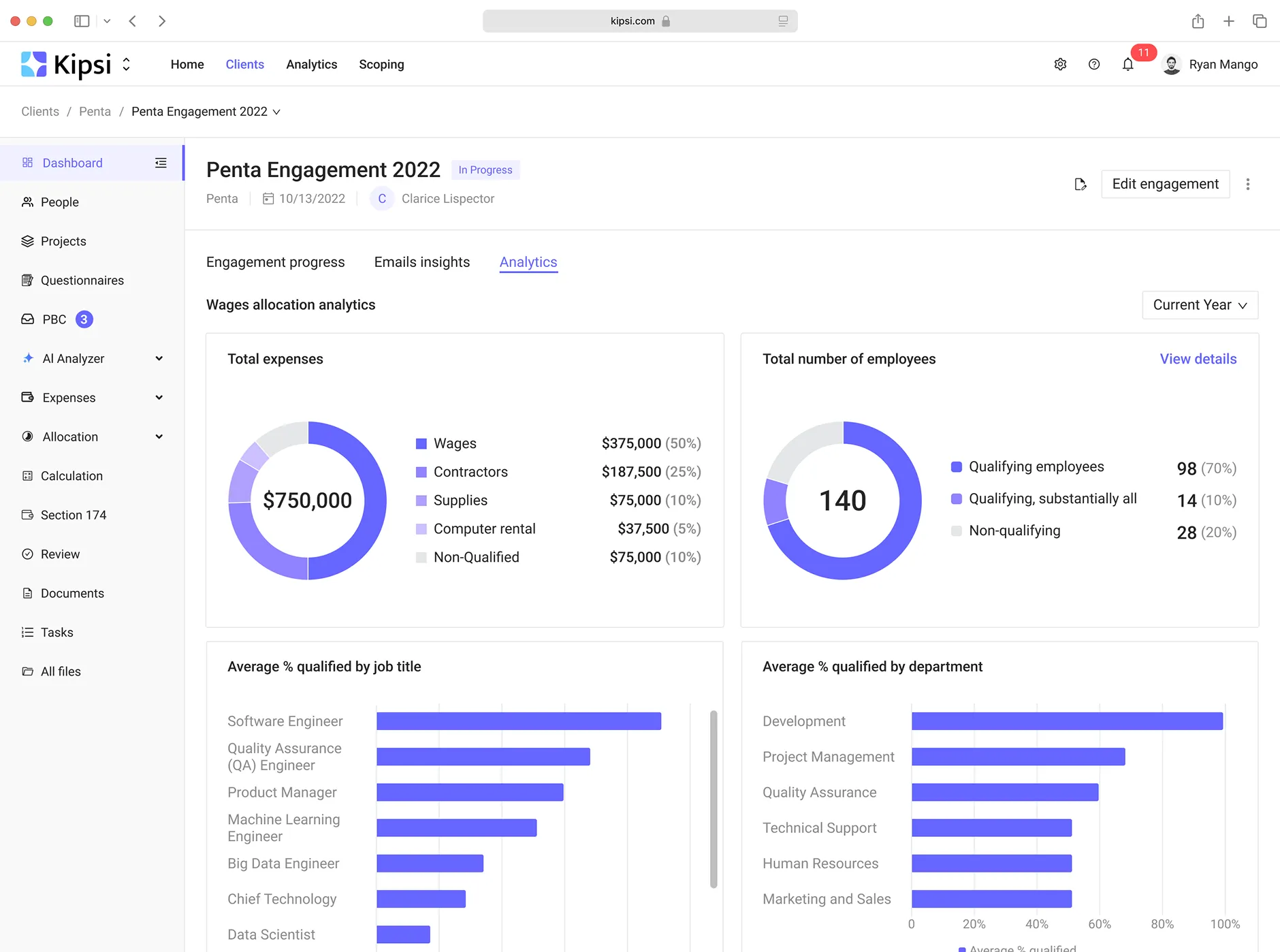Click the Section 174 icon
Viewport: 1280px width, 952px height.
tap(27, 515)
